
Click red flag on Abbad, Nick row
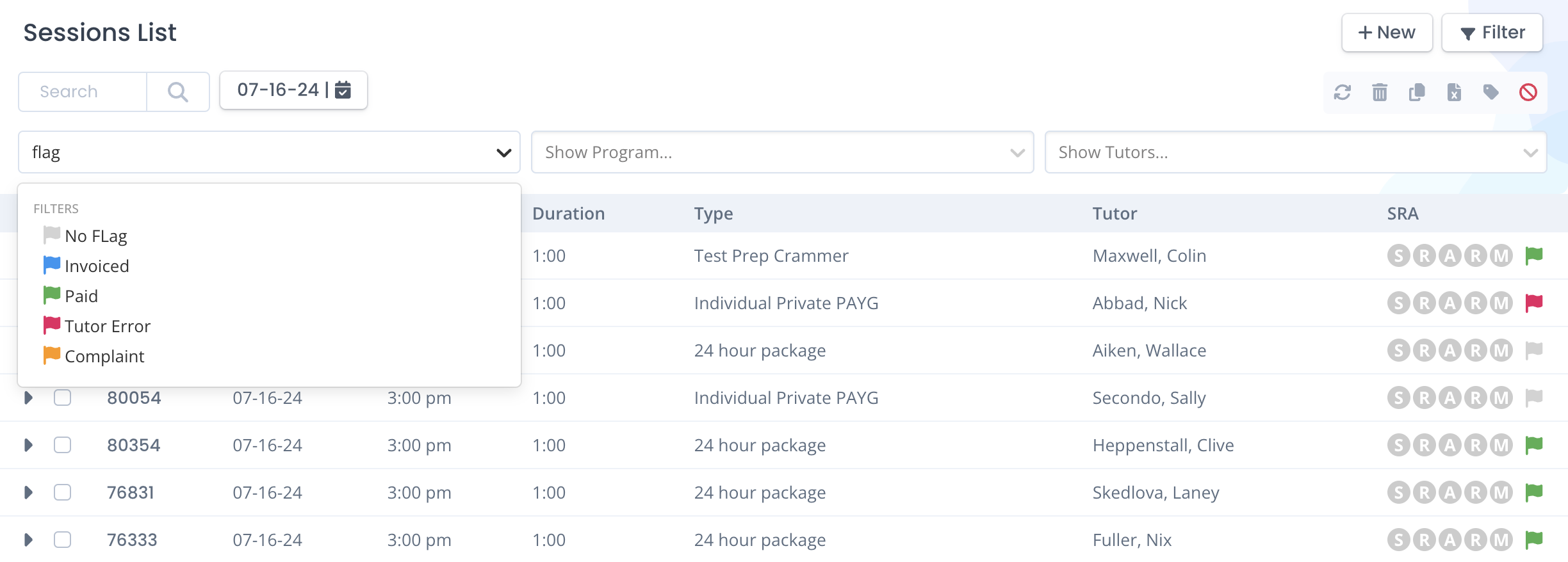pos(1534,303)
